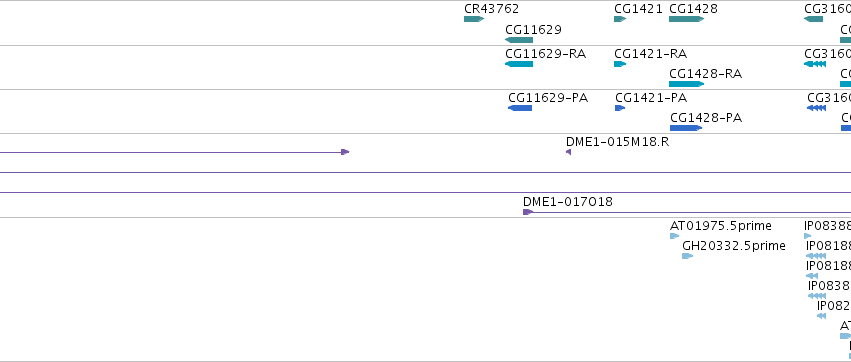Click the purple arrowhead ending the long BAC line
This screenshot has height=362, width=851.
[345, 152]
